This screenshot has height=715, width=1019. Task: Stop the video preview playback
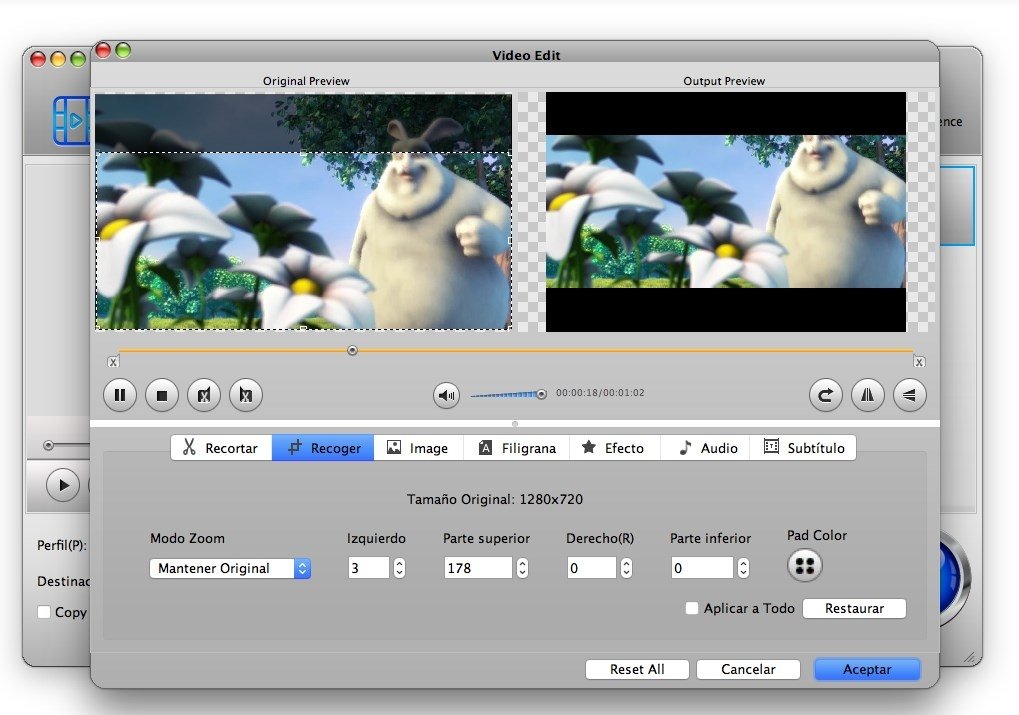(162, 395)
